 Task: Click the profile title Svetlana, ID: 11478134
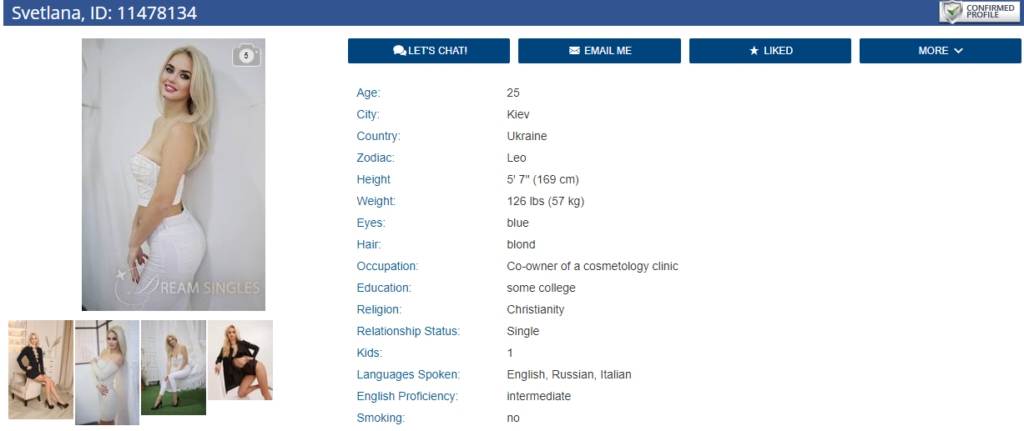click(x=104, y=12)
